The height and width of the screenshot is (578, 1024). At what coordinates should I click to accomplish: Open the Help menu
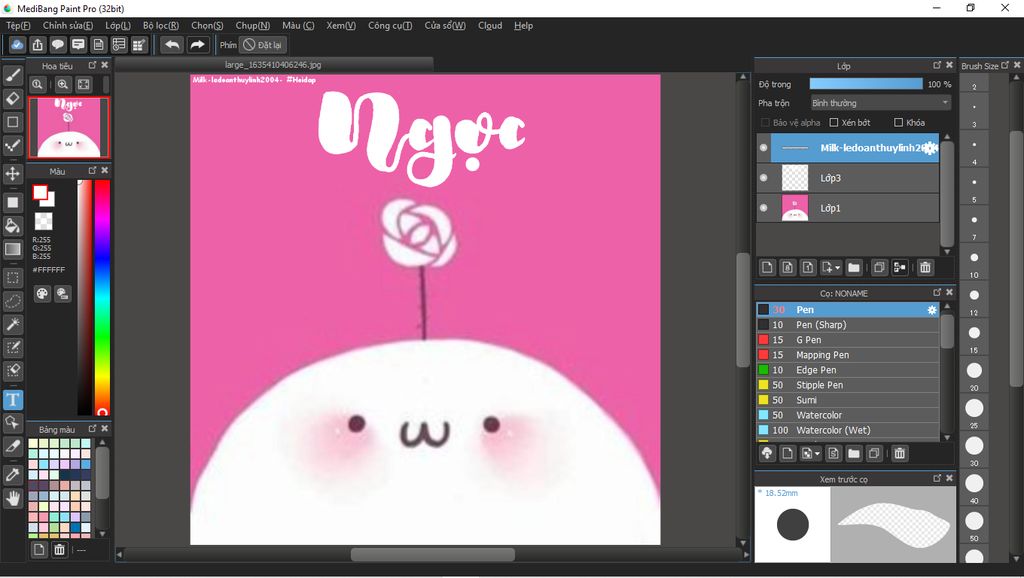click(523, 25)
